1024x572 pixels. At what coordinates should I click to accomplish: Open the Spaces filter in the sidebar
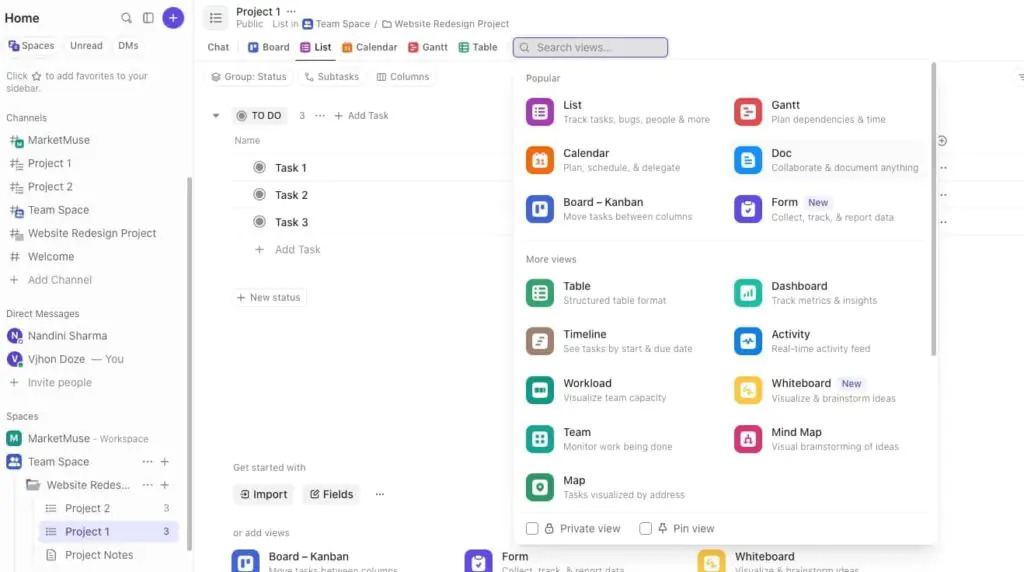tap(31, 46)
